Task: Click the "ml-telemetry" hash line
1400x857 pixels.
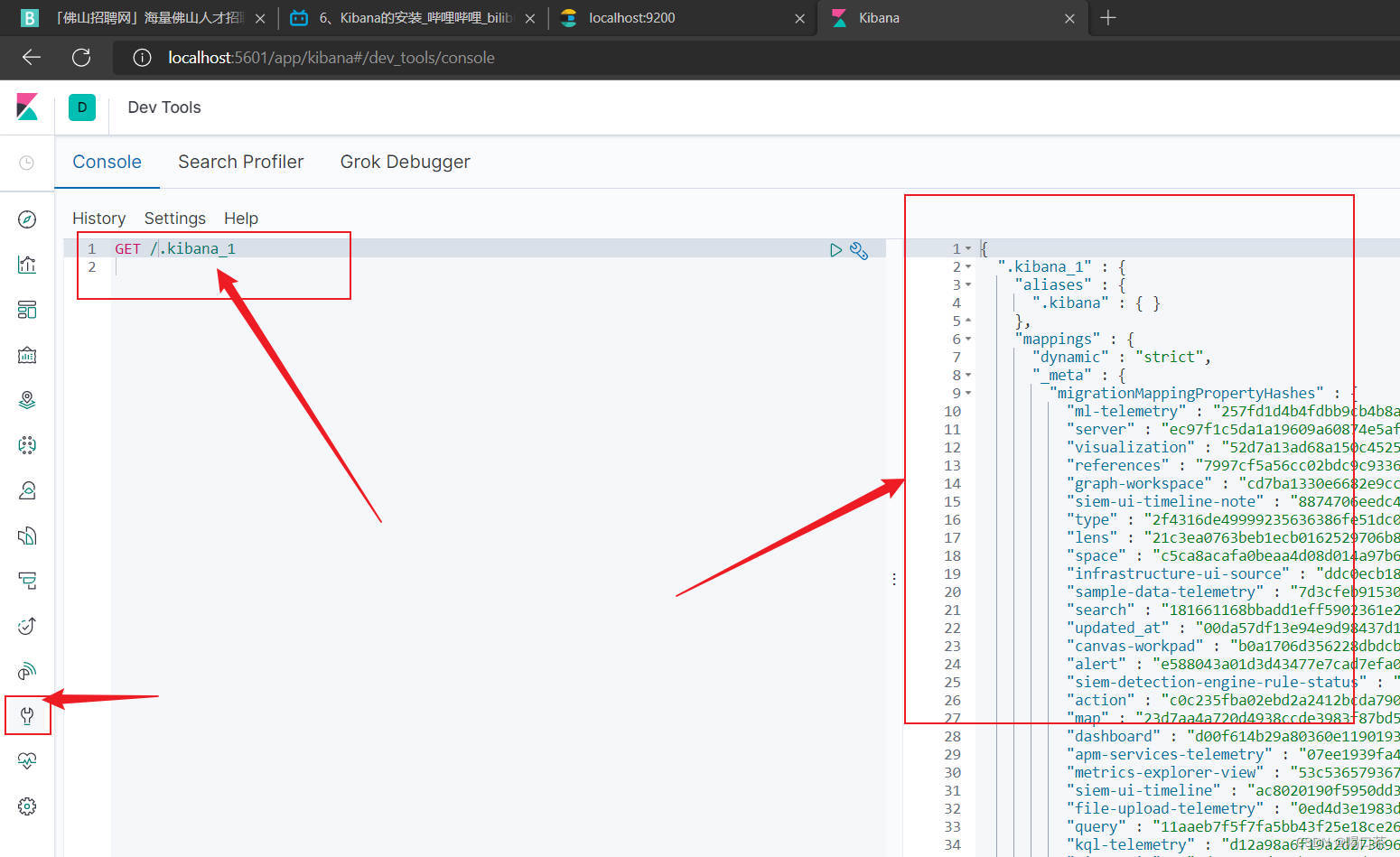Action: tap(1233, 411)
